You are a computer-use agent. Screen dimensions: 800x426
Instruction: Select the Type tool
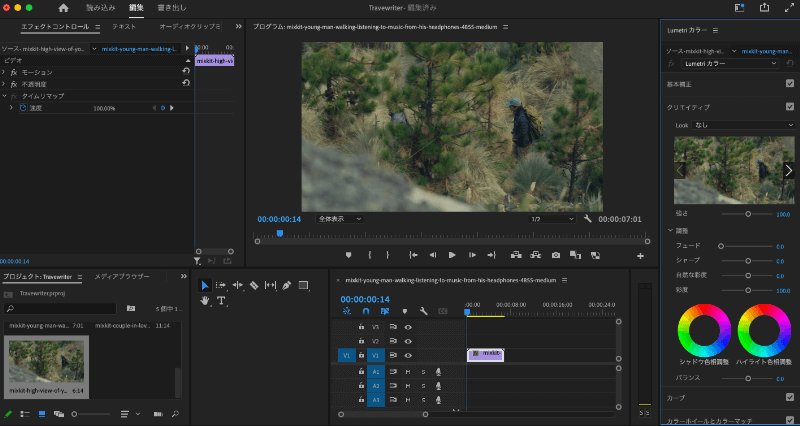[221, 300]
